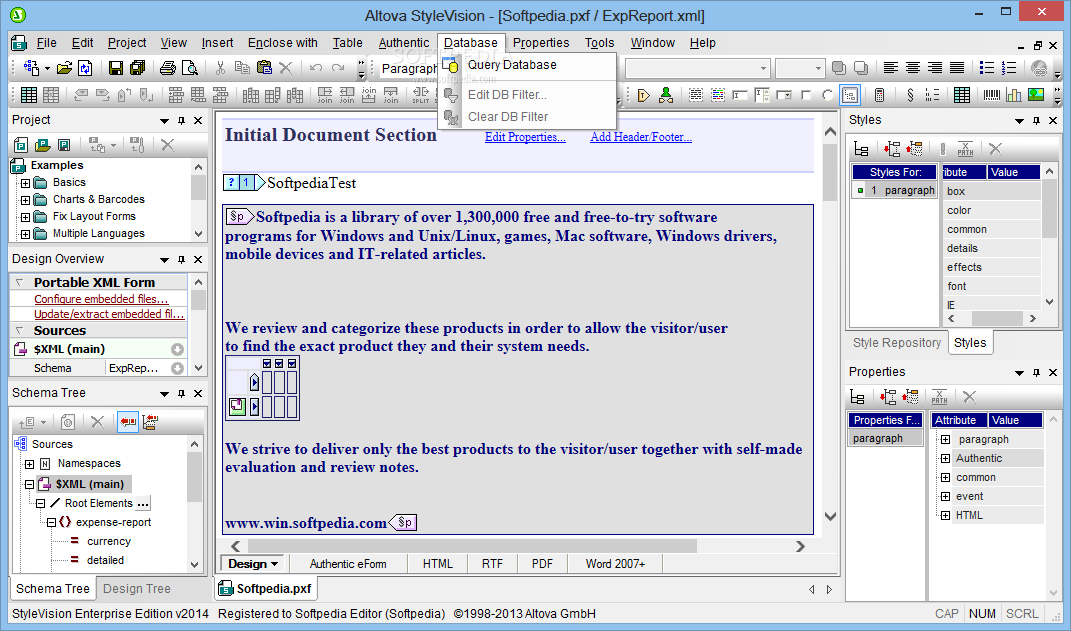Click the Insert Contents tag icon
Image resolution: width=1071 pixels, height=631 pixels.
point(643,95)
